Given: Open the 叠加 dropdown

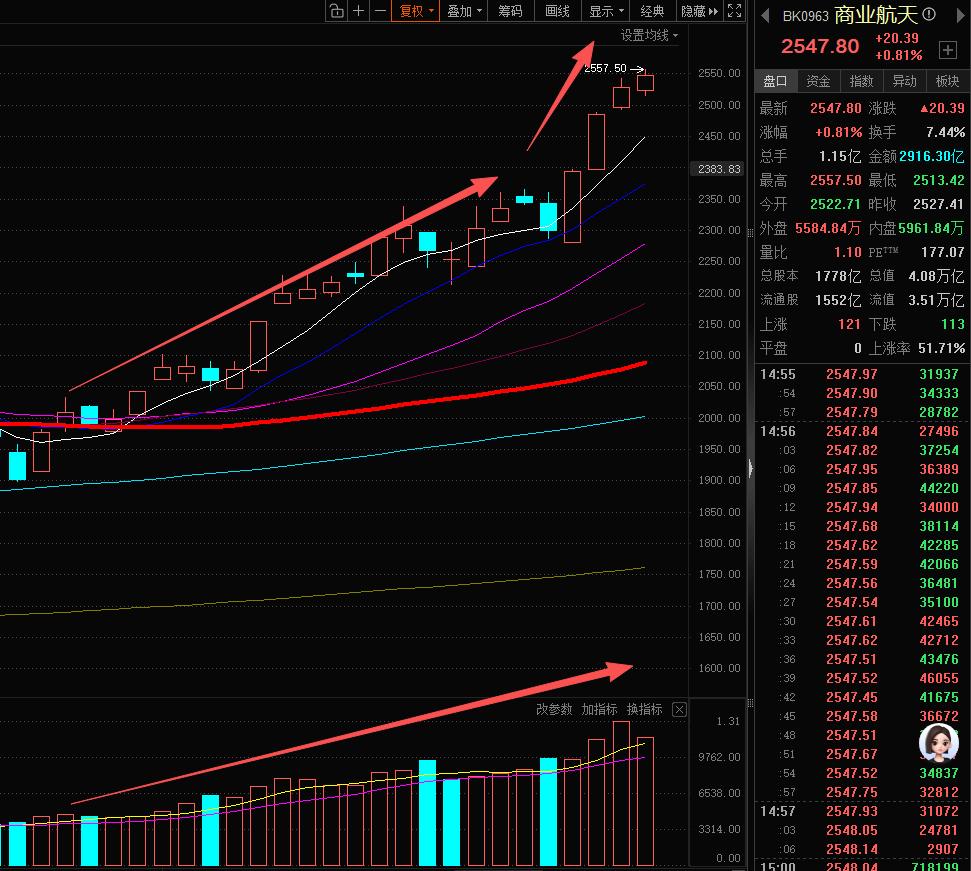Looking at the screenshot, I should pos(464,11).
